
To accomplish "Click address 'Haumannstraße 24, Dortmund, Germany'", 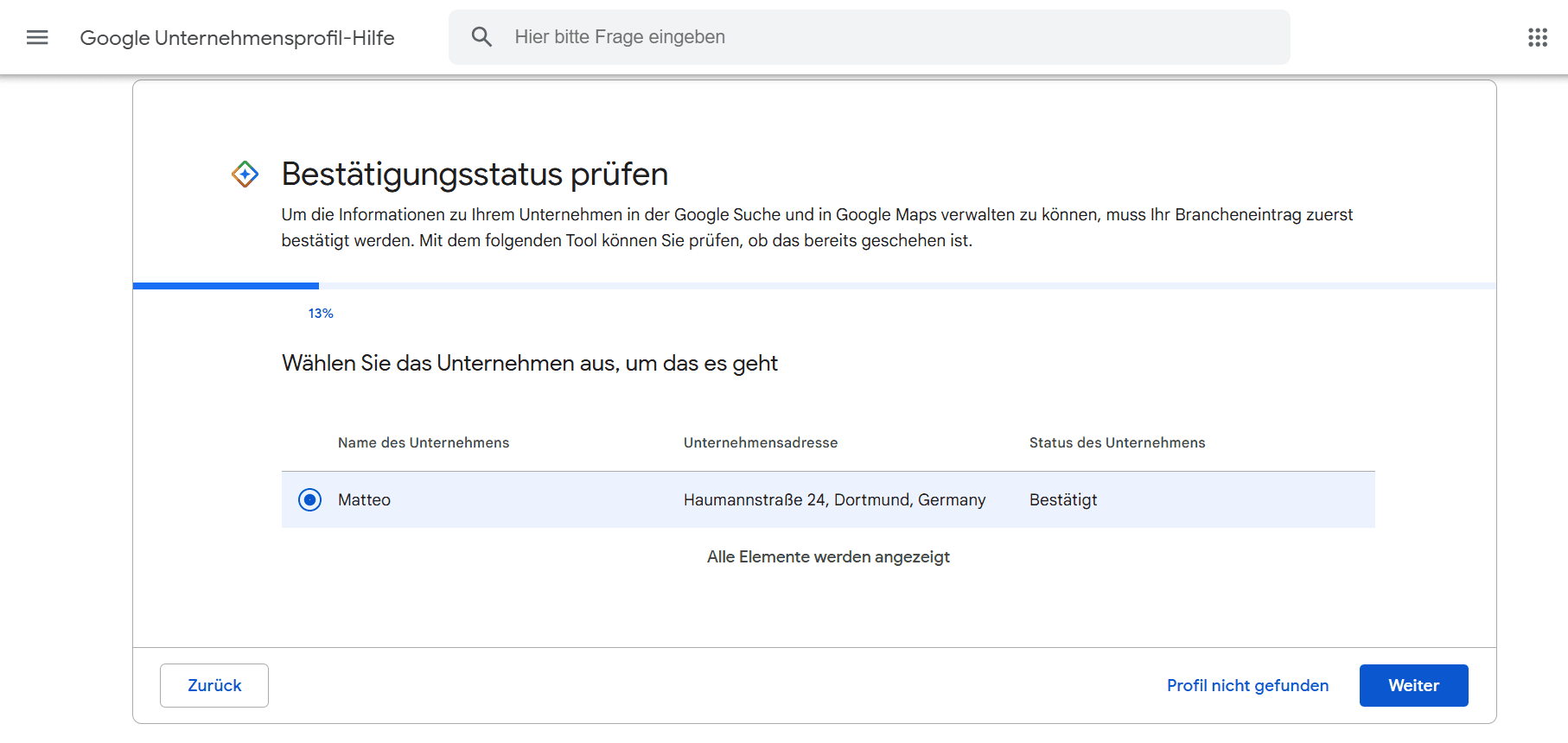I will tap(834, 499).
